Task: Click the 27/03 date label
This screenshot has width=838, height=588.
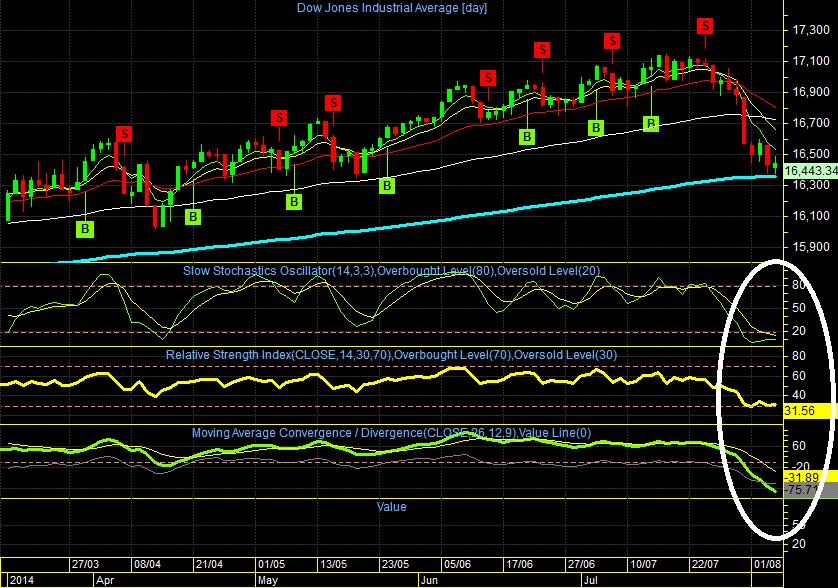Action: 86,564
